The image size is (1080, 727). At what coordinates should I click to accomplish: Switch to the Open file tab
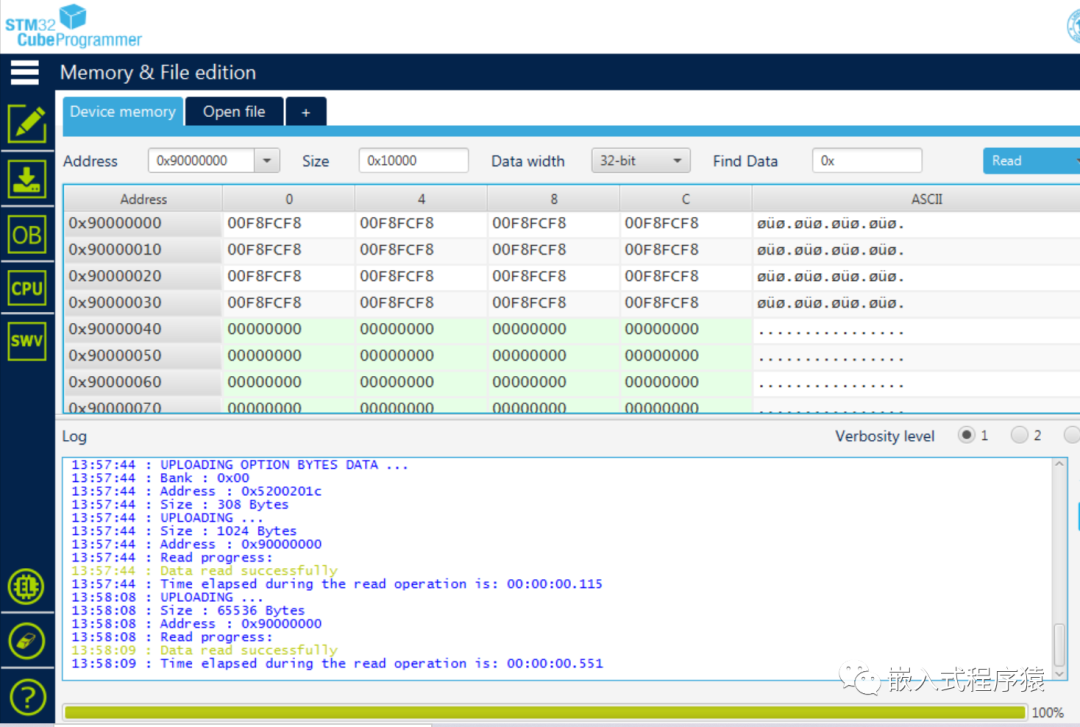coord(234,111)
